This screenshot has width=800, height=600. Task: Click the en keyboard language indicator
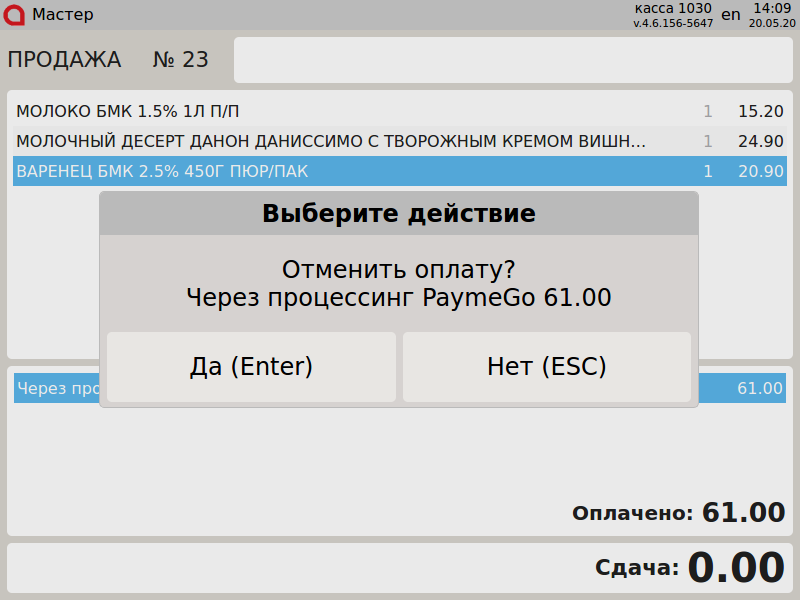pyautogui.click(x=731, y=15)
